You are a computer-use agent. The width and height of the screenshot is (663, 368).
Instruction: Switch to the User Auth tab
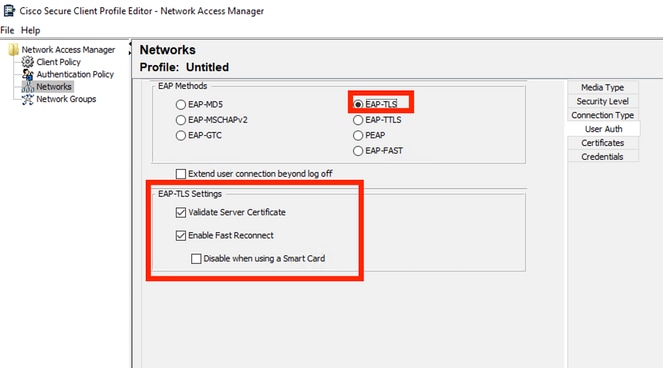pyautogui.click(x=603, y=129)
